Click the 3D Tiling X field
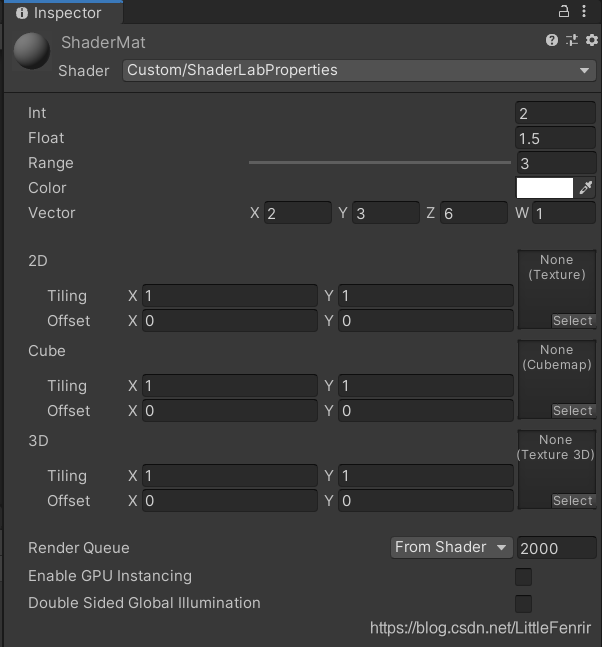 (230, 476)
